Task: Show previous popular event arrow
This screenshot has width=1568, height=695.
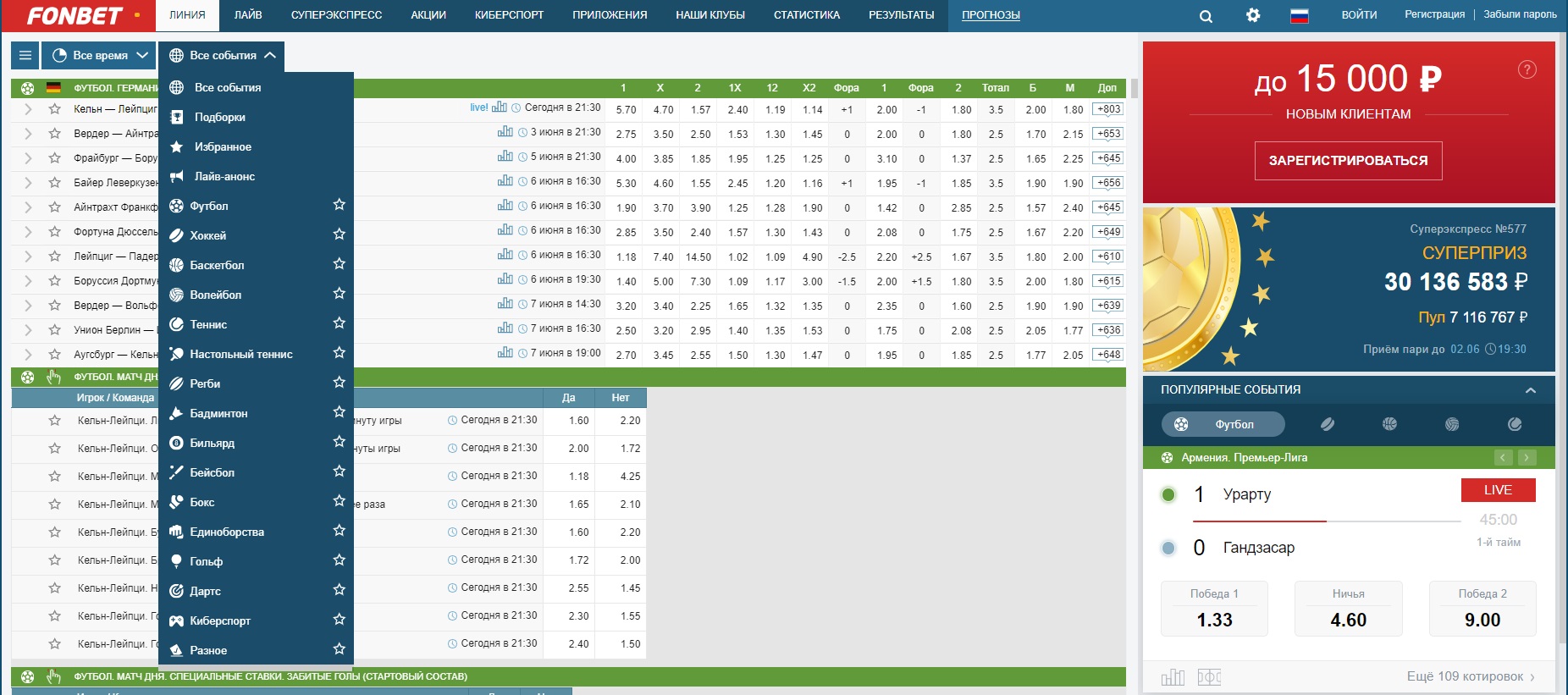Action: (1504, 458)
